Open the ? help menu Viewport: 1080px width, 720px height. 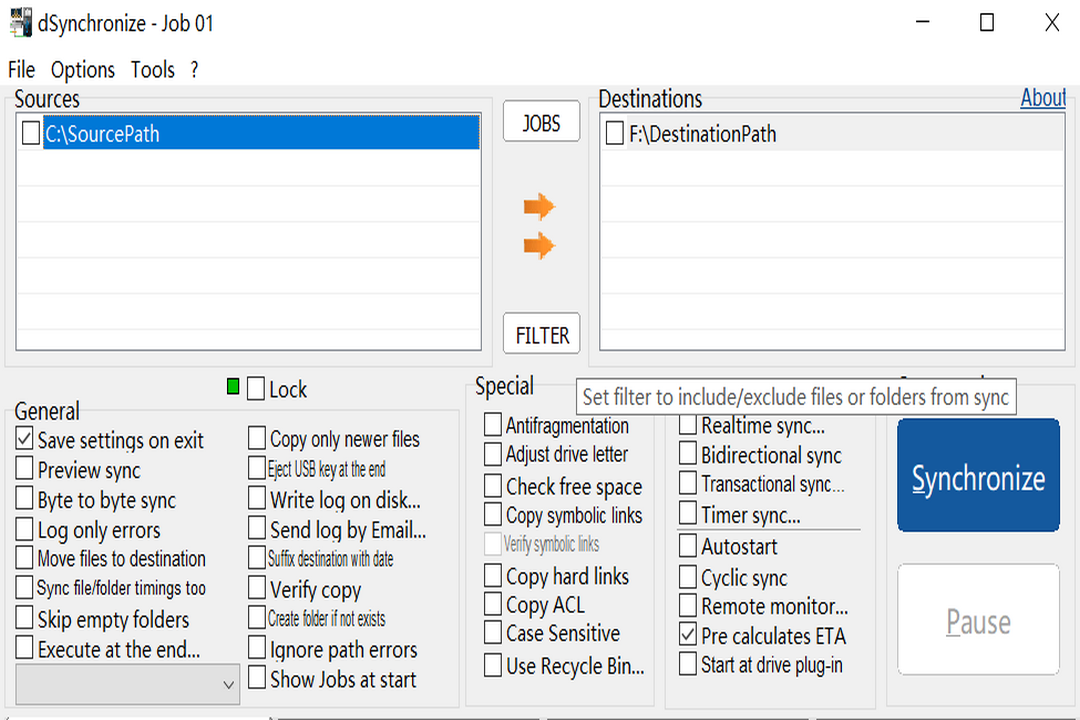pyautogui.click(x=194, y=70)
